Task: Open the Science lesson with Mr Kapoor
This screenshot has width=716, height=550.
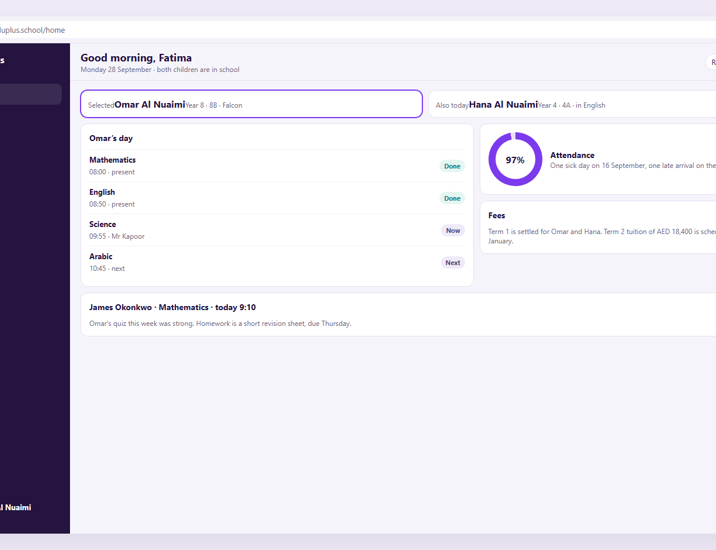Action: coord(277,230)
